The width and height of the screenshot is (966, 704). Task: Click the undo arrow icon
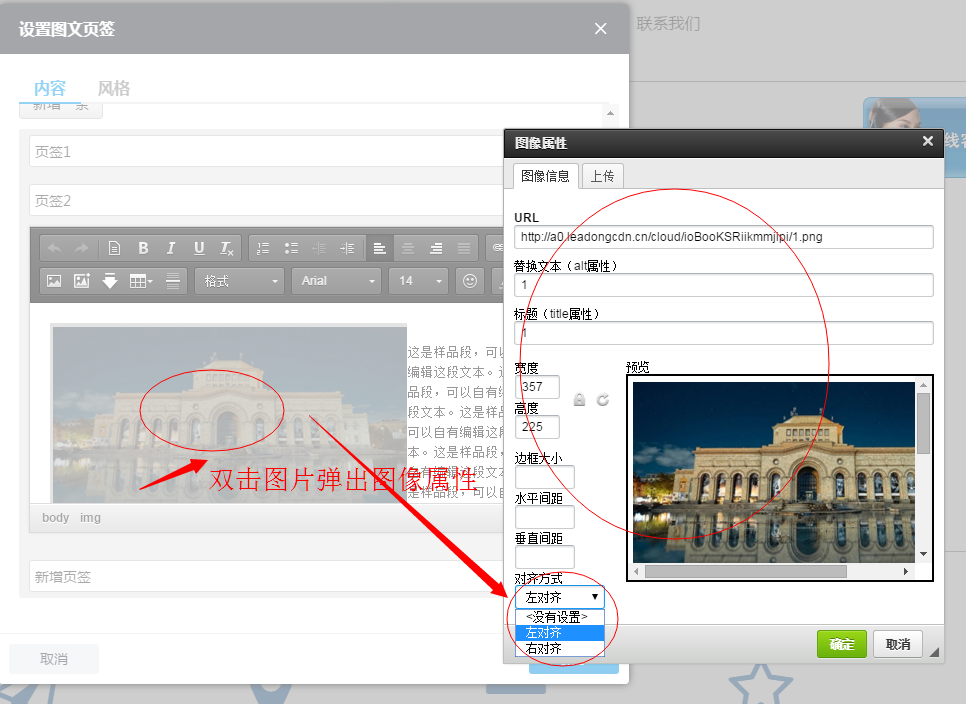tap(53, 249)
